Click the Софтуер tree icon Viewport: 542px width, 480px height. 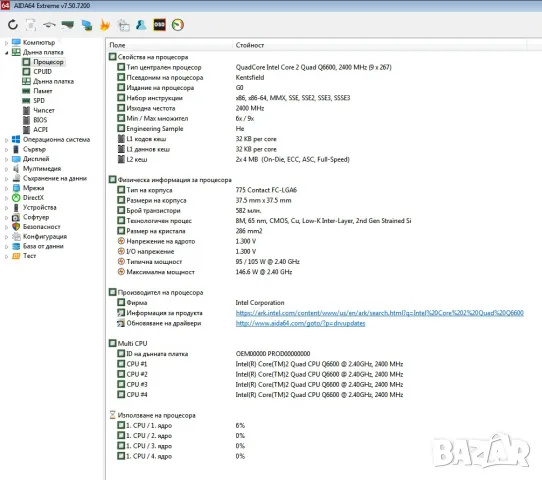point(16,217)
